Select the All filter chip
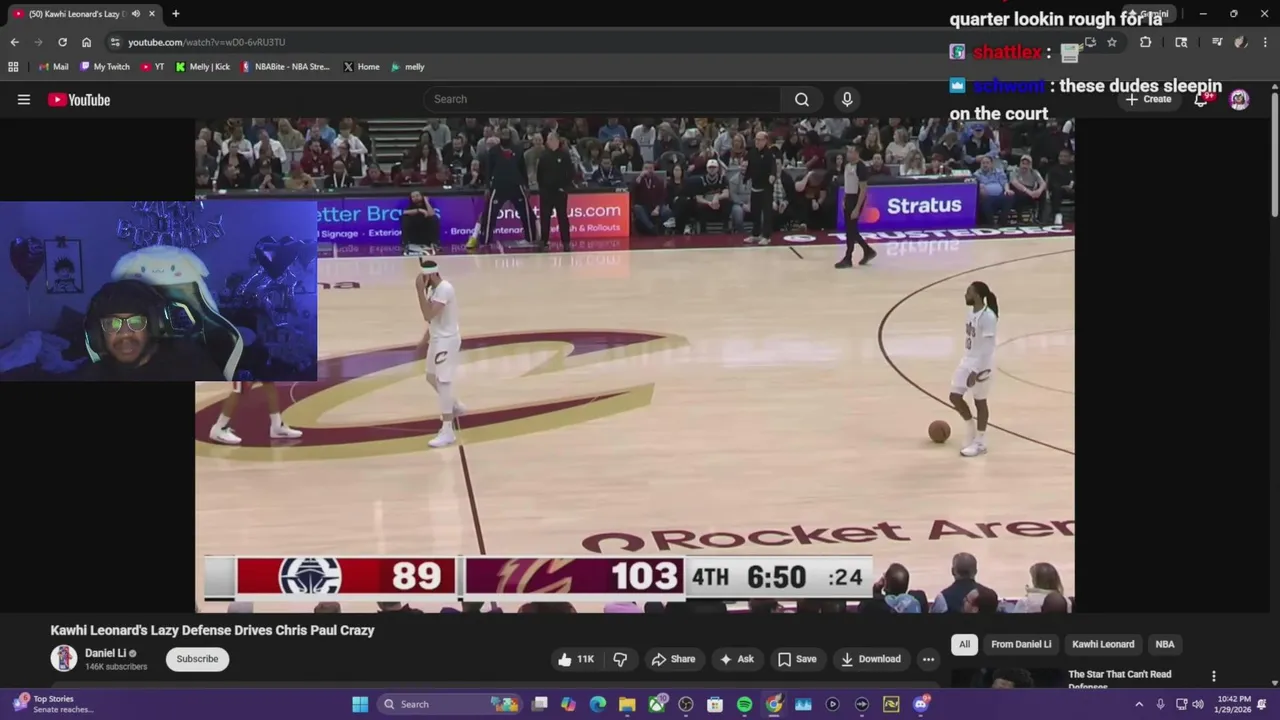This screenshot has width=1280, height=720. click(964, 644)
